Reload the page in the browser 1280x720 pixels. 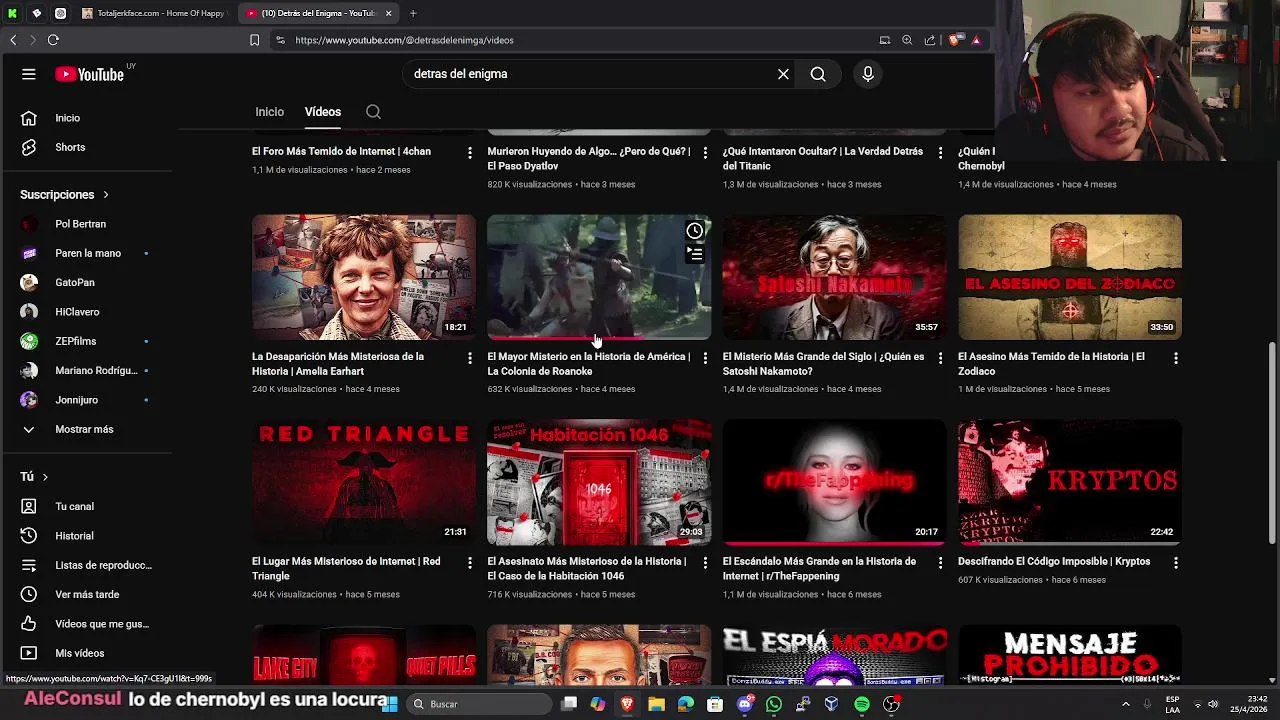[x=53, y=40]
